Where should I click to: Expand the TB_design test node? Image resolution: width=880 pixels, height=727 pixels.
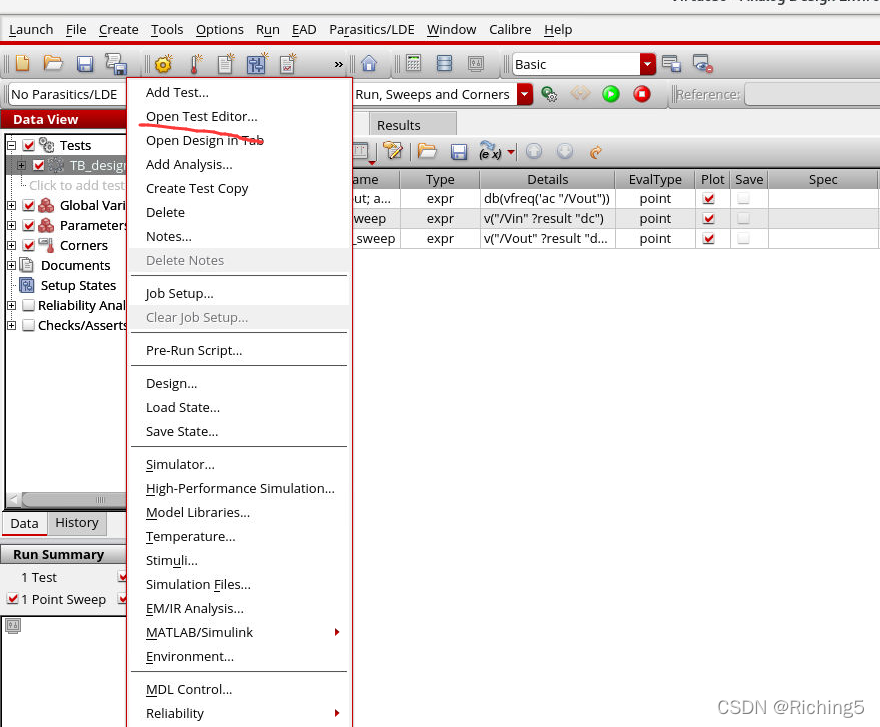coord(21,165)
